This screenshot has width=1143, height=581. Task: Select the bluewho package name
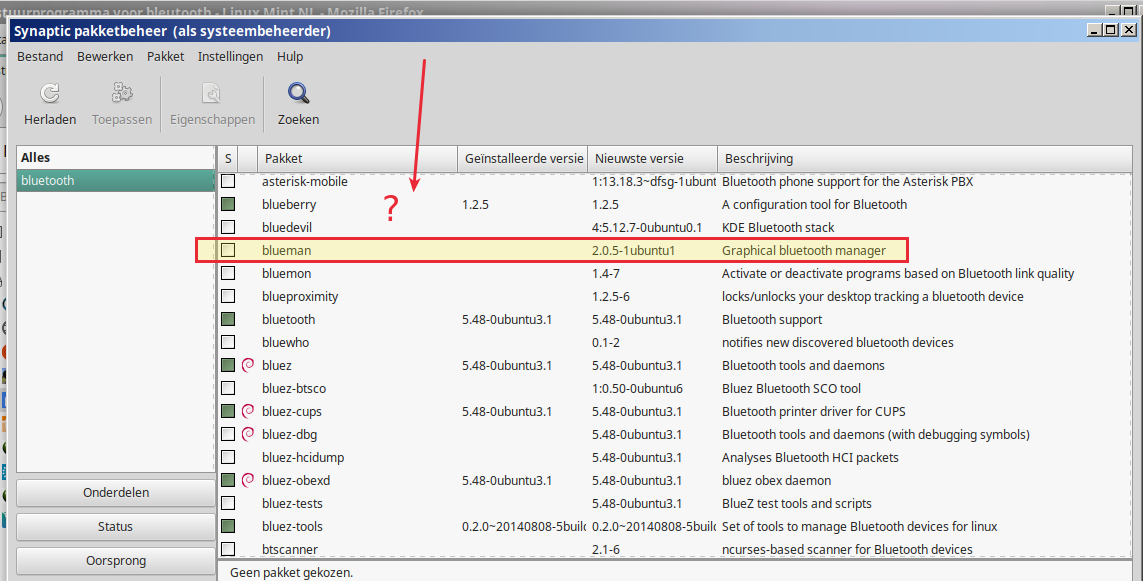pos(286,343)
